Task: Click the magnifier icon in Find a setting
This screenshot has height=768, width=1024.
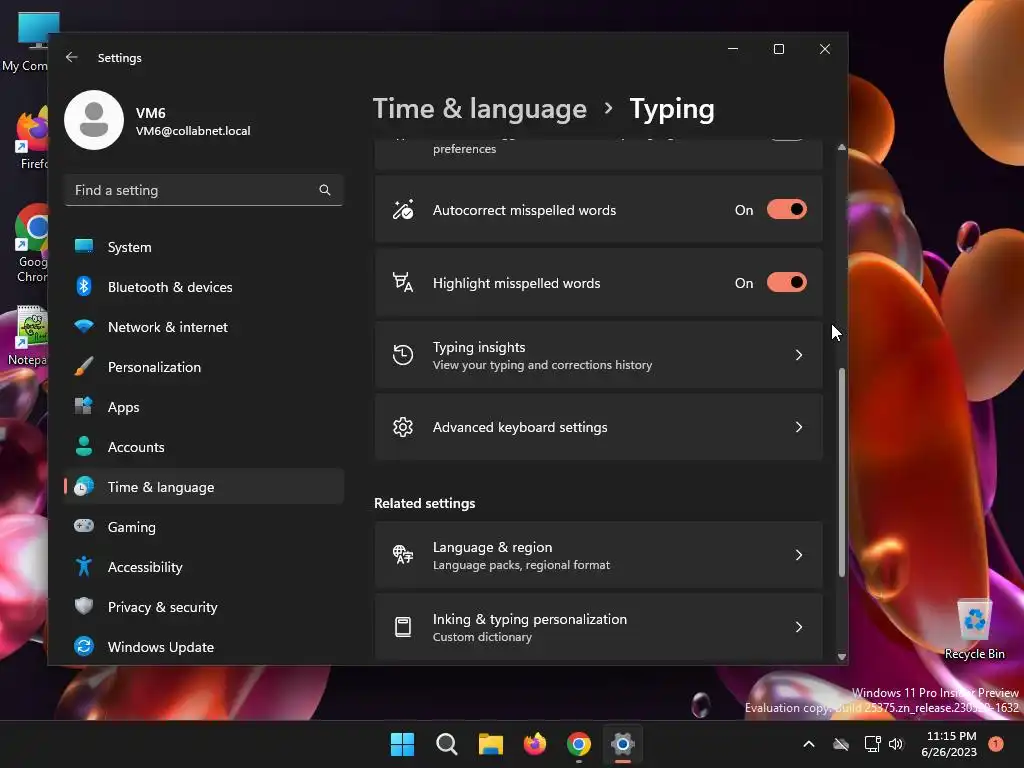Action: coord(325,190)
